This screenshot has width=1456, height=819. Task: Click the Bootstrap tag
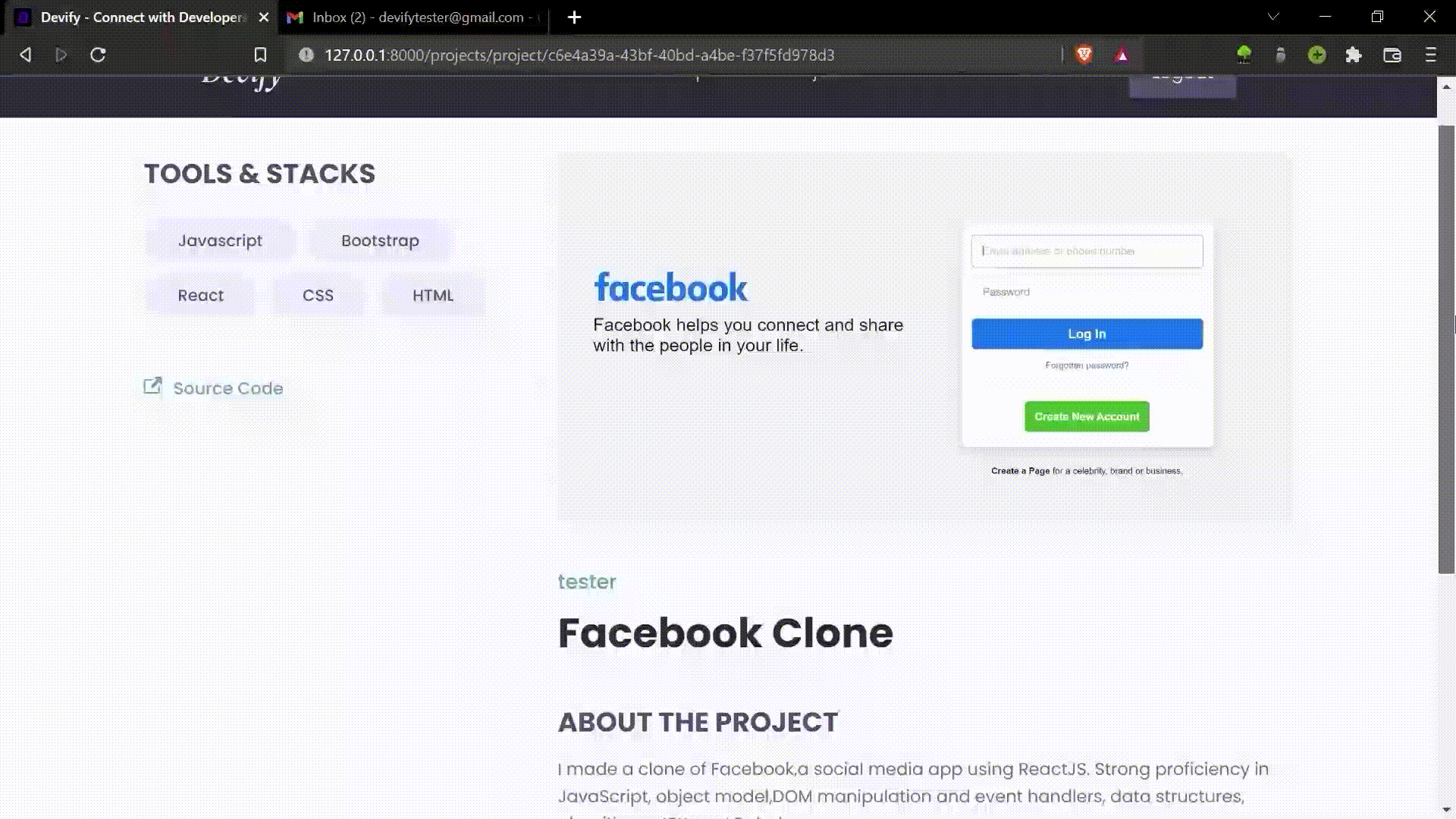pyautogui.click(x=380, y=240)
